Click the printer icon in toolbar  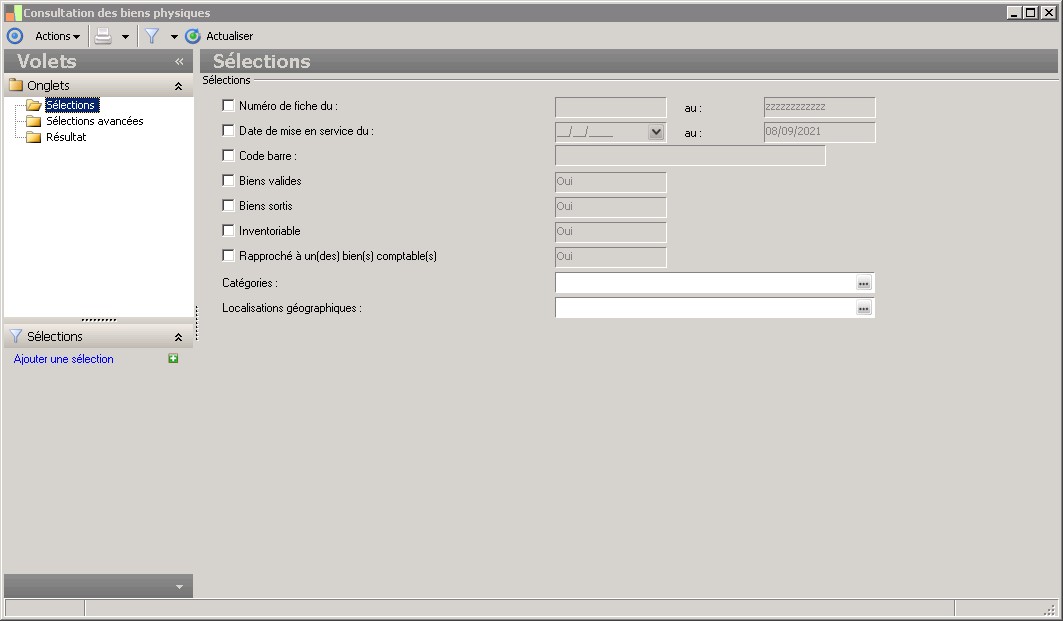point(103,36)
